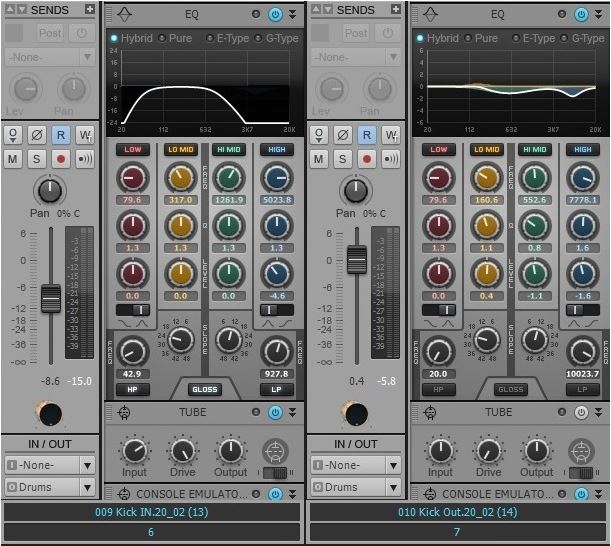The height and width of the screenshot is (546, 611).
Task: Select track name 010 Kick Out.20_02 (14)
Action: (x=457, y=512)
